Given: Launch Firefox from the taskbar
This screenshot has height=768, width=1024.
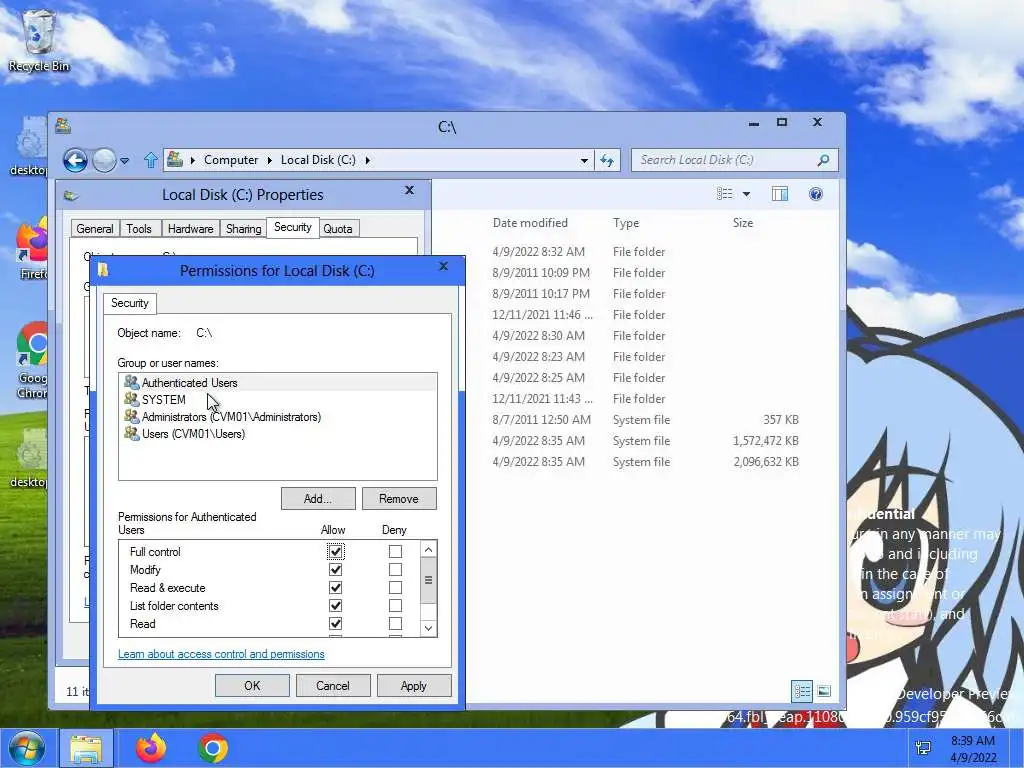Looking at the screenshot, I should coord(151,748).
